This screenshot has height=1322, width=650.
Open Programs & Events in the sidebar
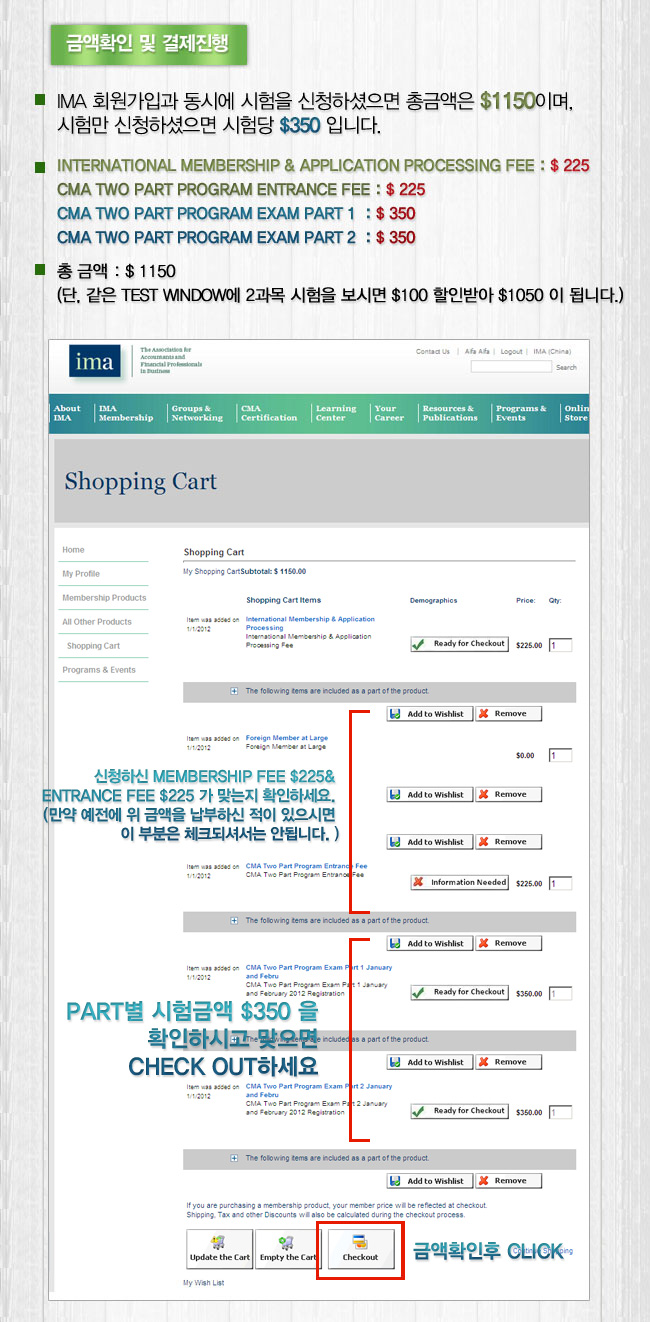click(x=99, y=670)
